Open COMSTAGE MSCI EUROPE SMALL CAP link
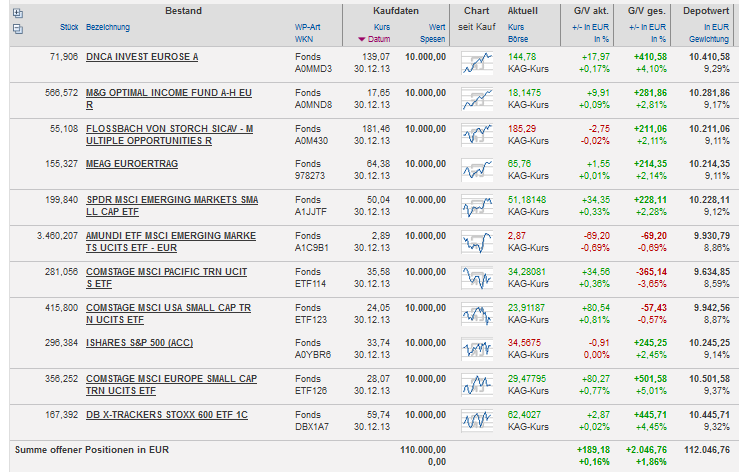 [x=172, y=385]
